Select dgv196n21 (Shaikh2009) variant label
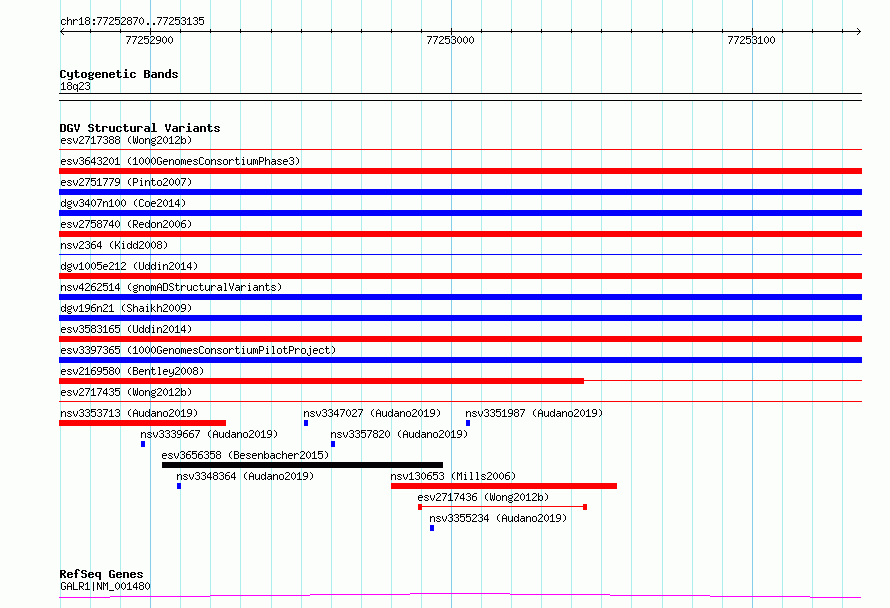This screenshot has width=890, height=608. pyautogui.click(x=126, y=308)
